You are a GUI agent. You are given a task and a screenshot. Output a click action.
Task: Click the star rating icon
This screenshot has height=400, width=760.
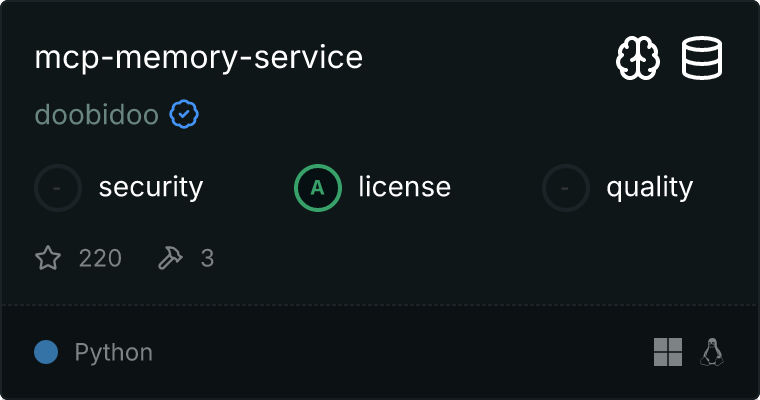[48, 259]
